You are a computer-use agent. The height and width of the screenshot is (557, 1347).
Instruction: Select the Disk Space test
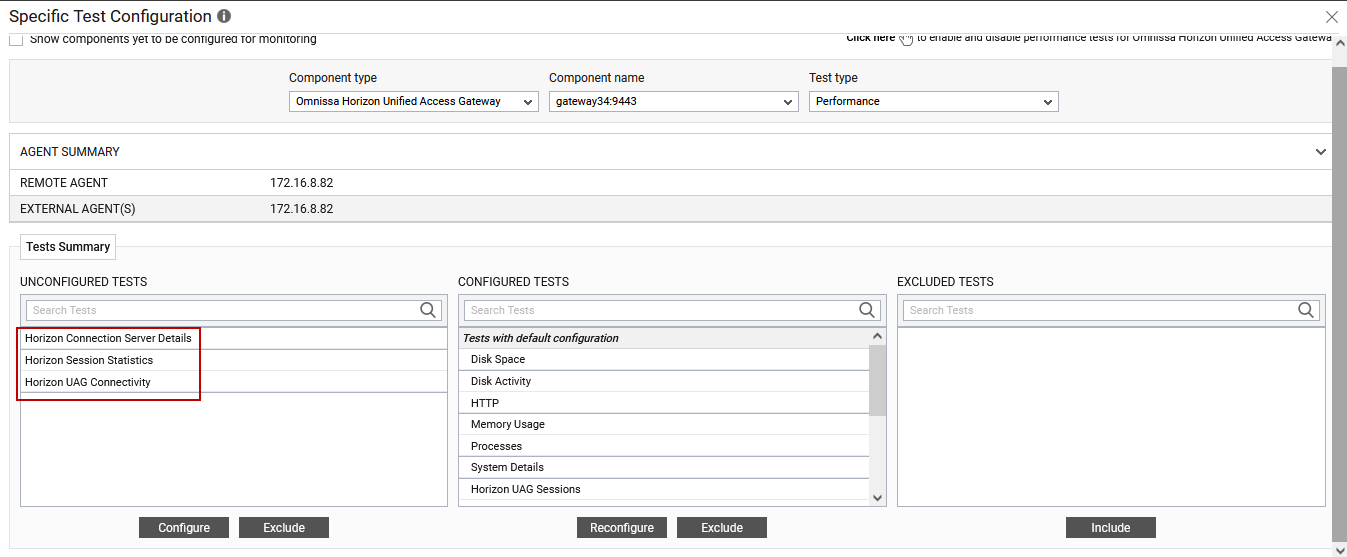point(665,359)
